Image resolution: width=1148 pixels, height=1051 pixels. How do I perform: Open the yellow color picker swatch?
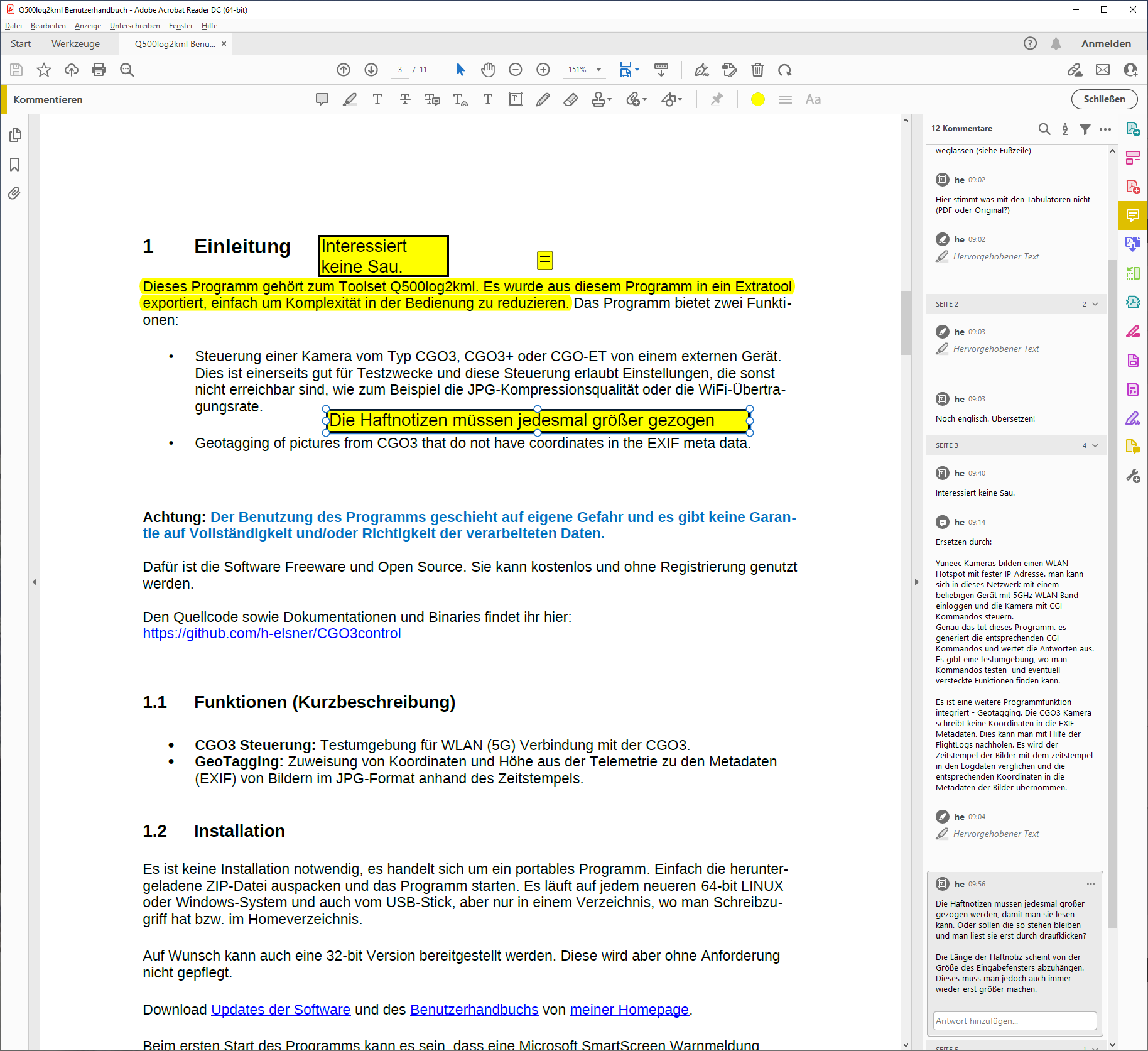[x=758, y=99]
